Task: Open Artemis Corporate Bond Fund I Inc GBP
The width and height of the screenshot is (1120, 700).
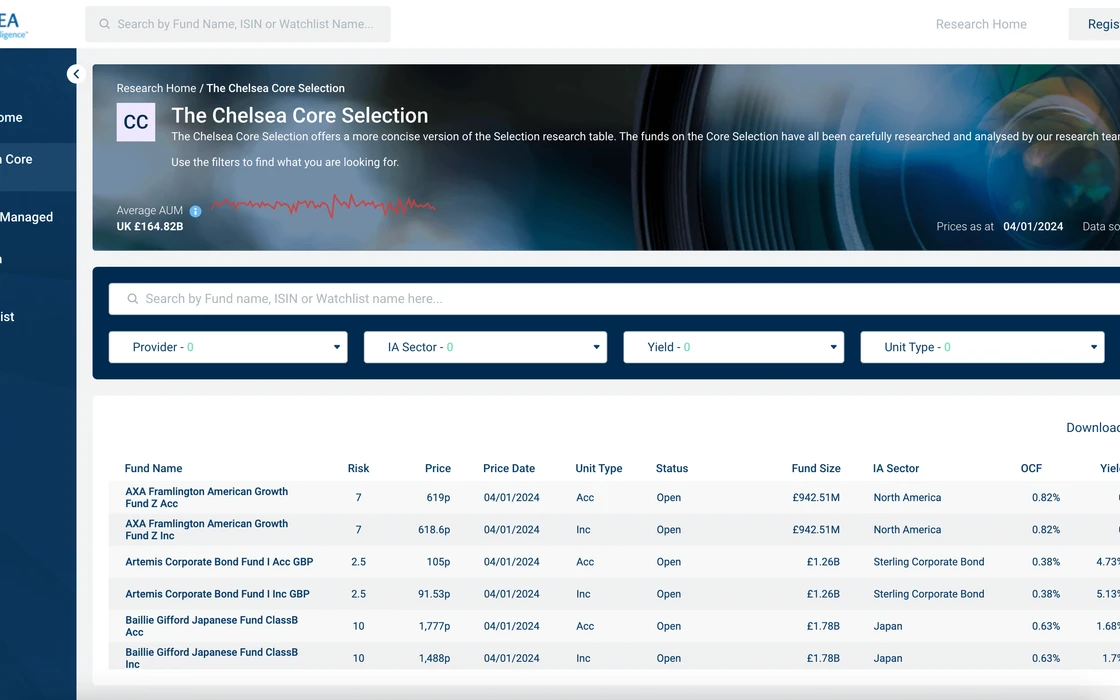Action: tap(217, 594)
